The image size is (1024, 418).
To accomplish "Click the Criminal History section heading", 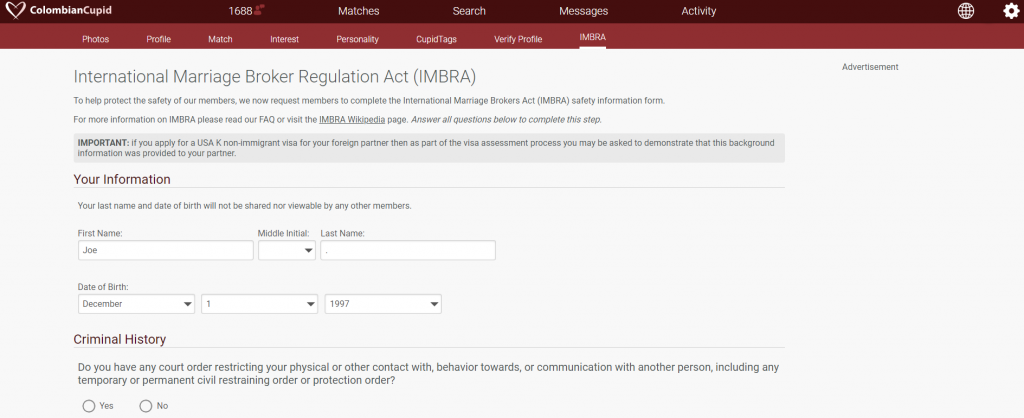I will click(120, 340).
